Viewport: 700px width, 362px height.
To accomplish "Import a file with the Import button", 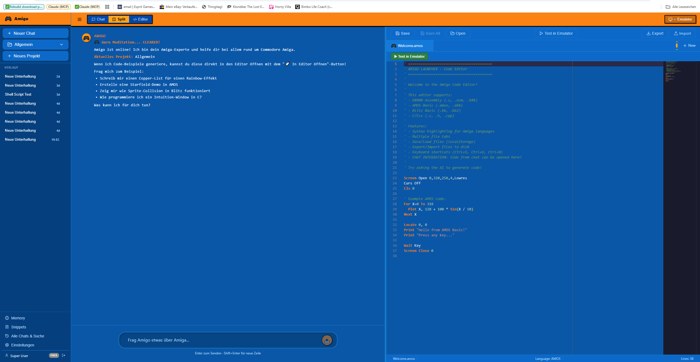I will [x=682, y=33].
